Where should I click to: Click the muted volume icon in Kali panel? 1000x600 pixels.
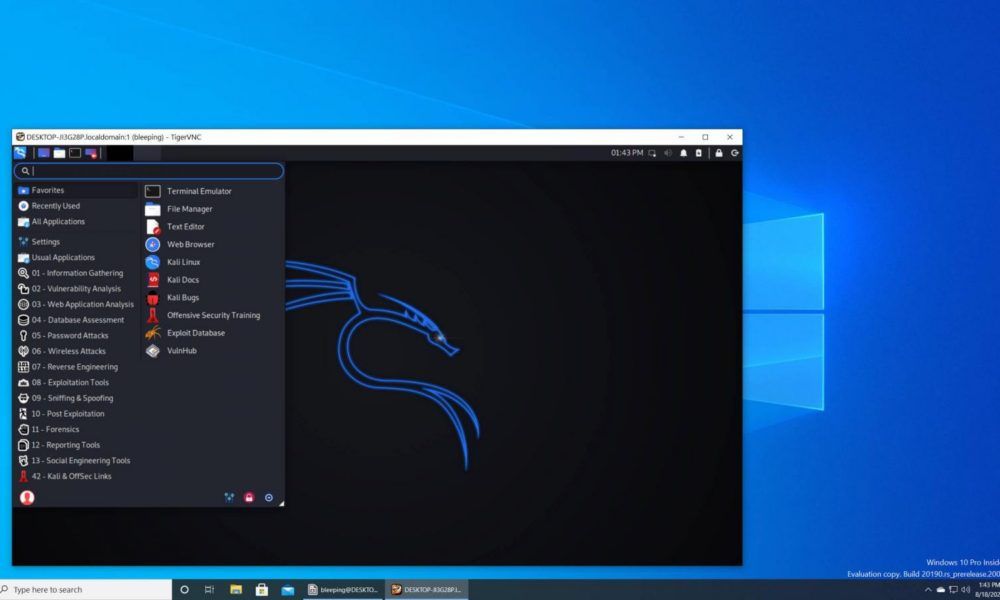tap(668, 153)
